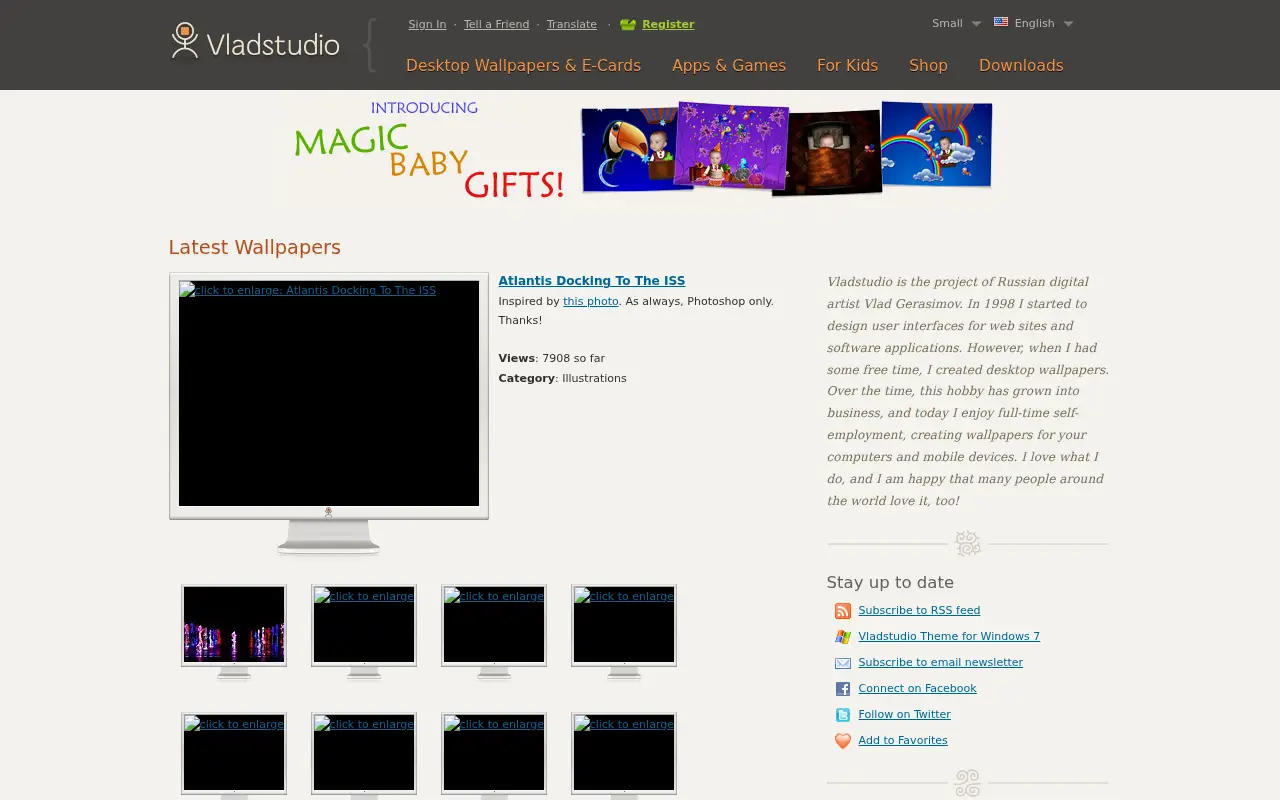
Task: Click the green Register icon
Action: tap(627, 24)
